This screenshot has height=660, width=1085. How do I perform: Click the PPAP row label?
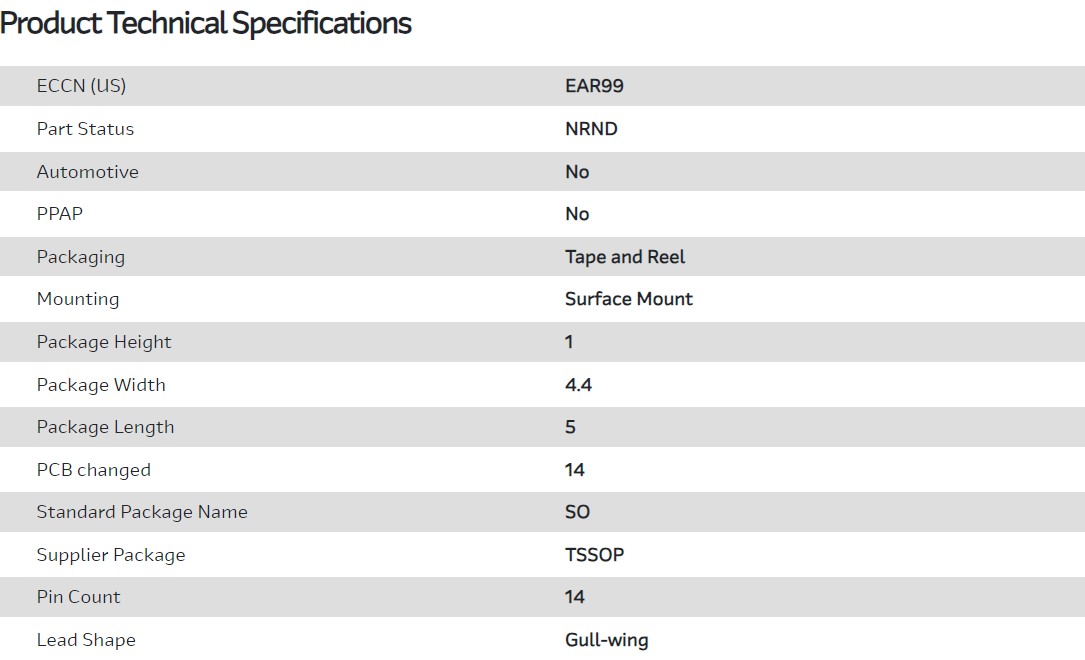pos(60,214)
